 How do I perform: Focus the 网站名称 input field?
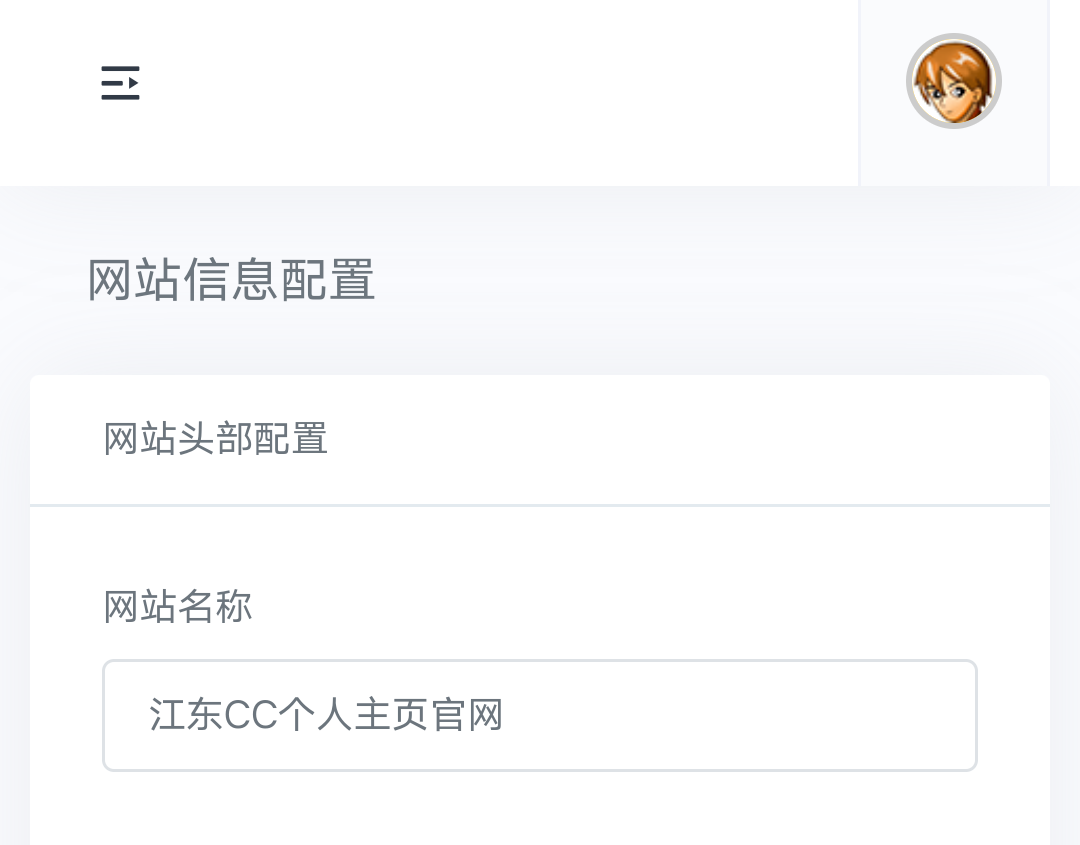pyautogui.click(x=539, y=715)
